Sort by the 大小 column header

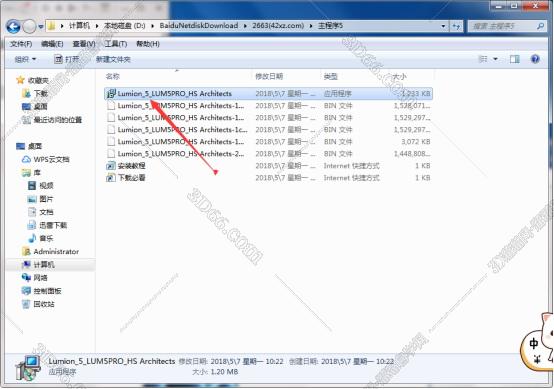[x=400, y=76]
